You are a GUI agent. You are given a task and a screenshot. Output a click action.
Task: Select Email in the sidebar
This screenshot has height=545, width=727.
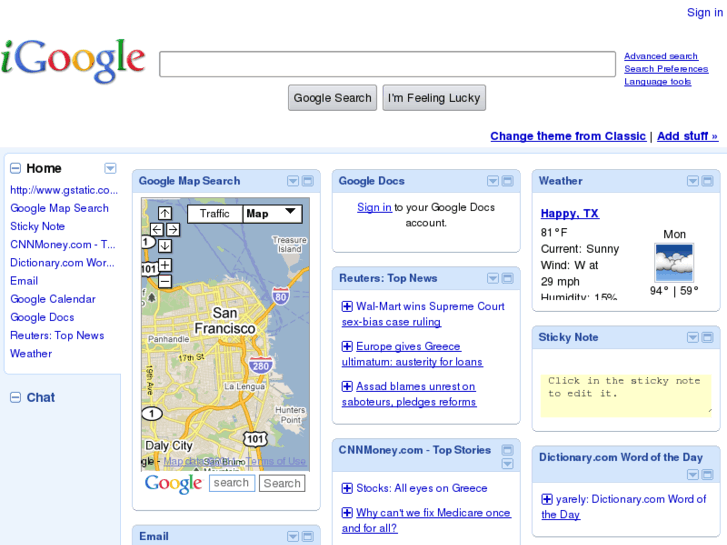pos(24,281)
